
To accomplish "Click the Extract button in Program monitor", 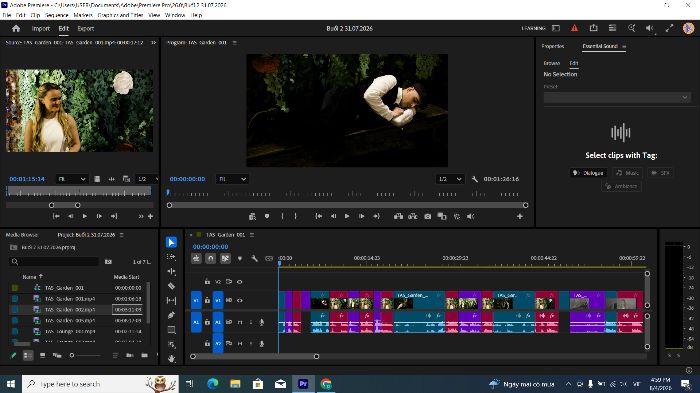I will (413, 216).
